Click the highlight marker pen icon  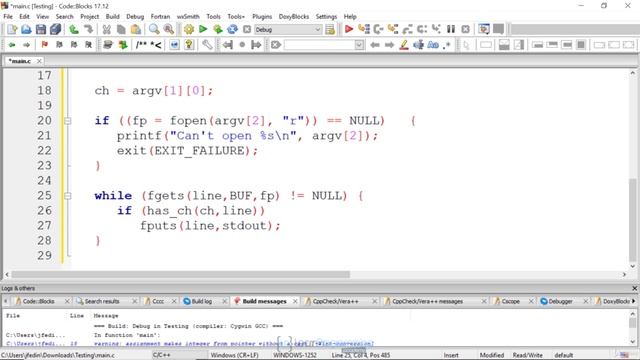pyautogui.click(x=404, y=45)
